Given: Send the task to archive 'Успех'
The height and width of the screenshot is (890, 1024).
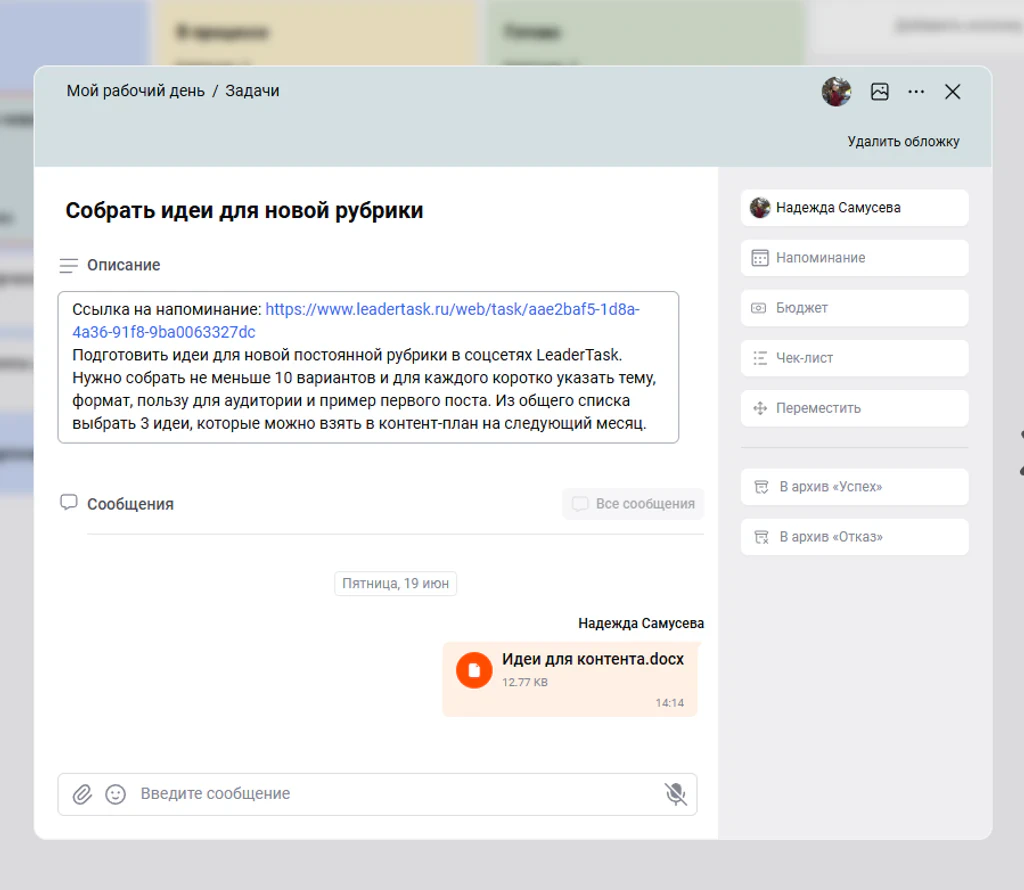Looking at the screenshot, I should [x=854, y=486].
